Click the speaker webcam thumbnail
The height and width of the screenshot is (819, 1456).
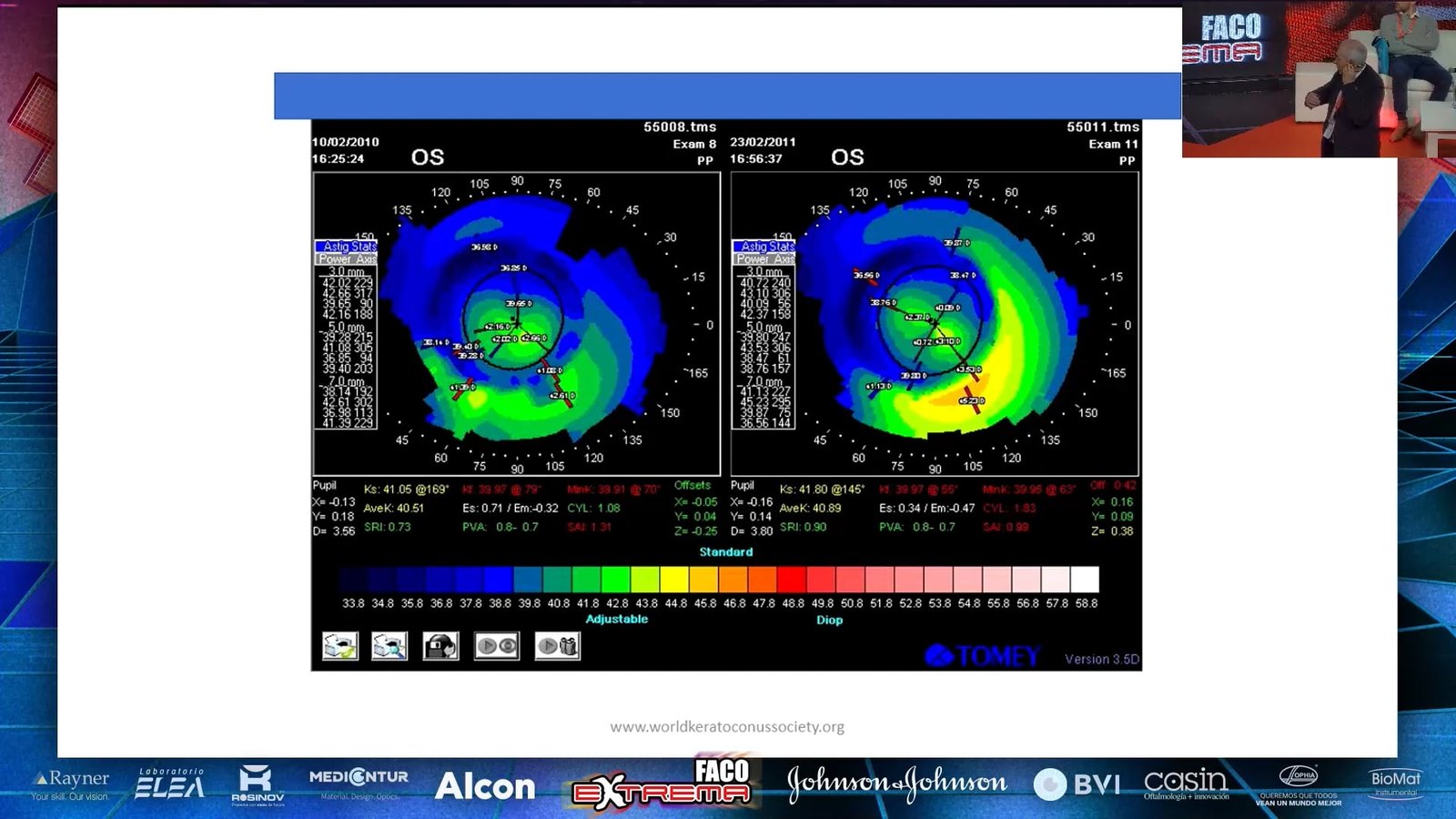coord(1319,82)
